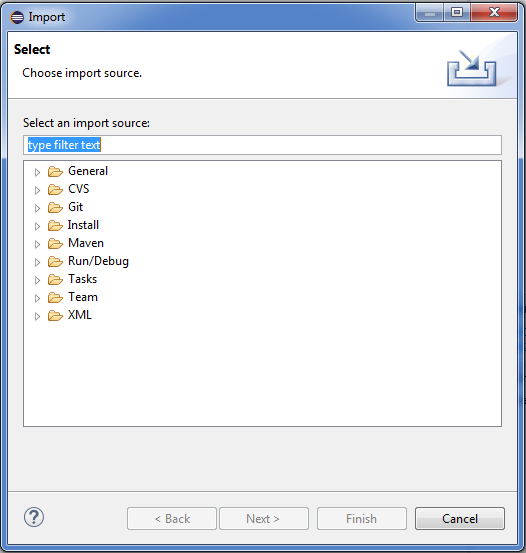Screen dimensions: 526x553
Task: Select the Maven import source label
Action: pyautogui.click(x=86, y=243)
